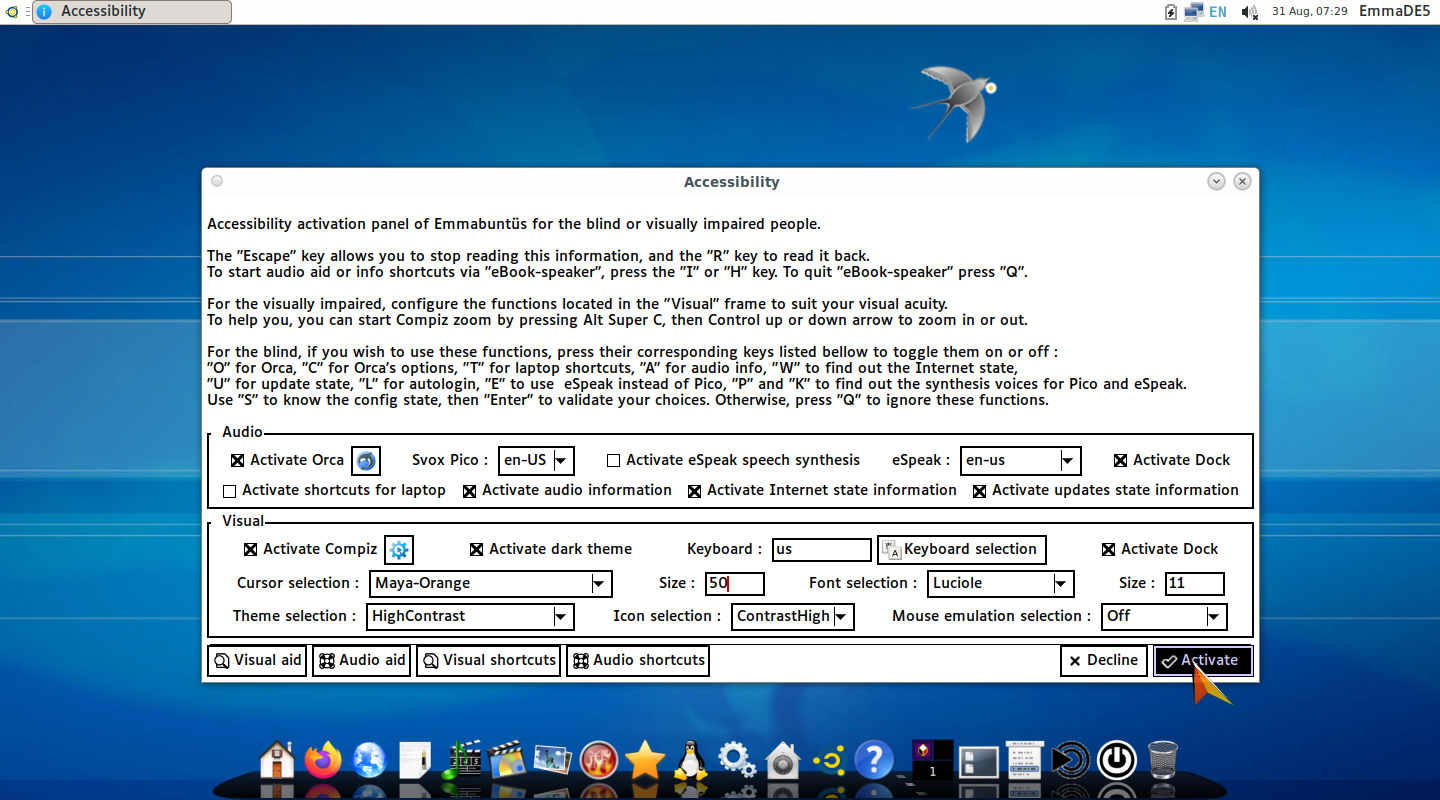
Task: Toggle Activate dark theme checkbox
Action: click(476, 550)
